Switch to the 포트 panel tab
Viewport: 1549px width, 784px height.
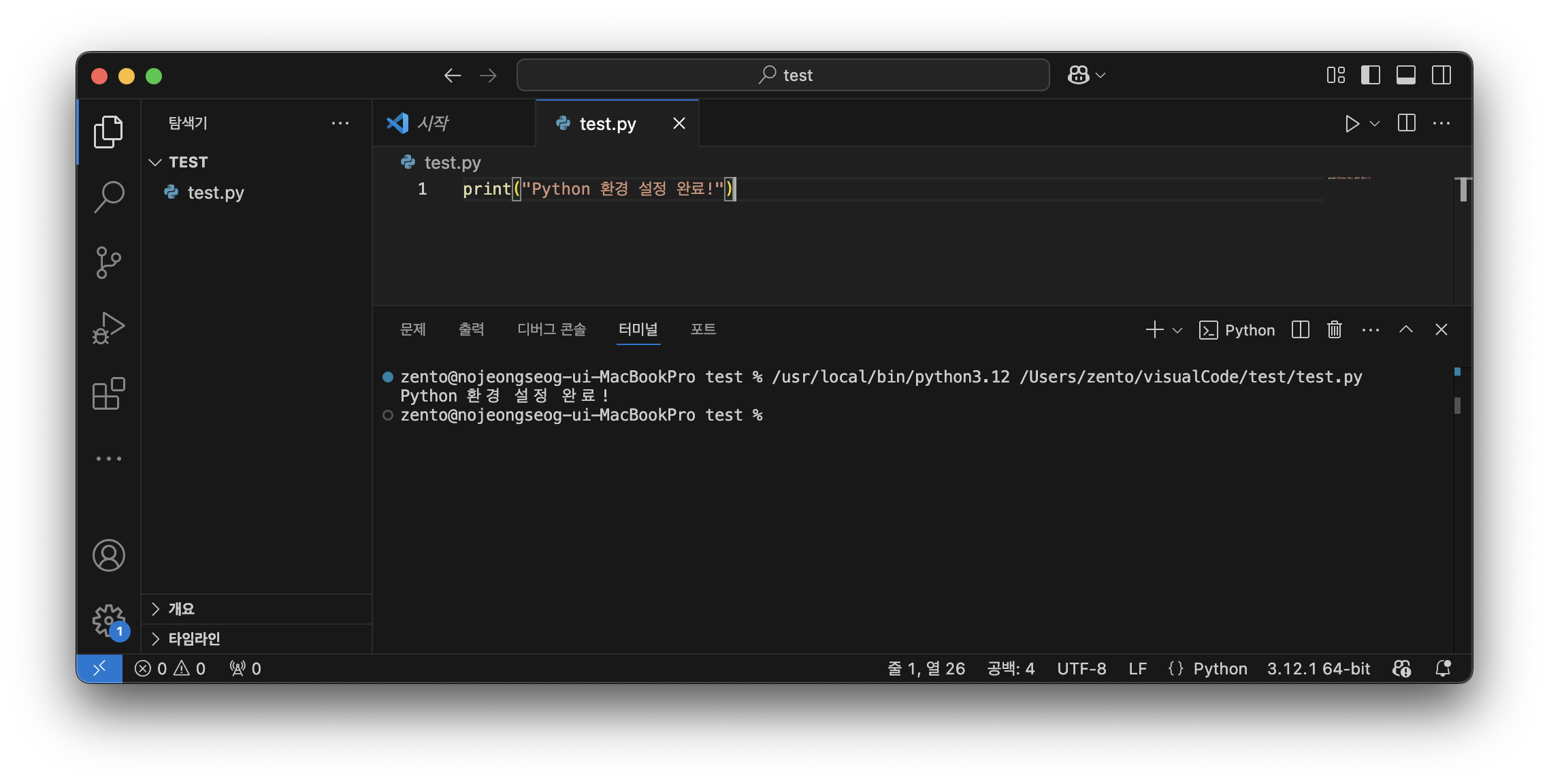702,329
